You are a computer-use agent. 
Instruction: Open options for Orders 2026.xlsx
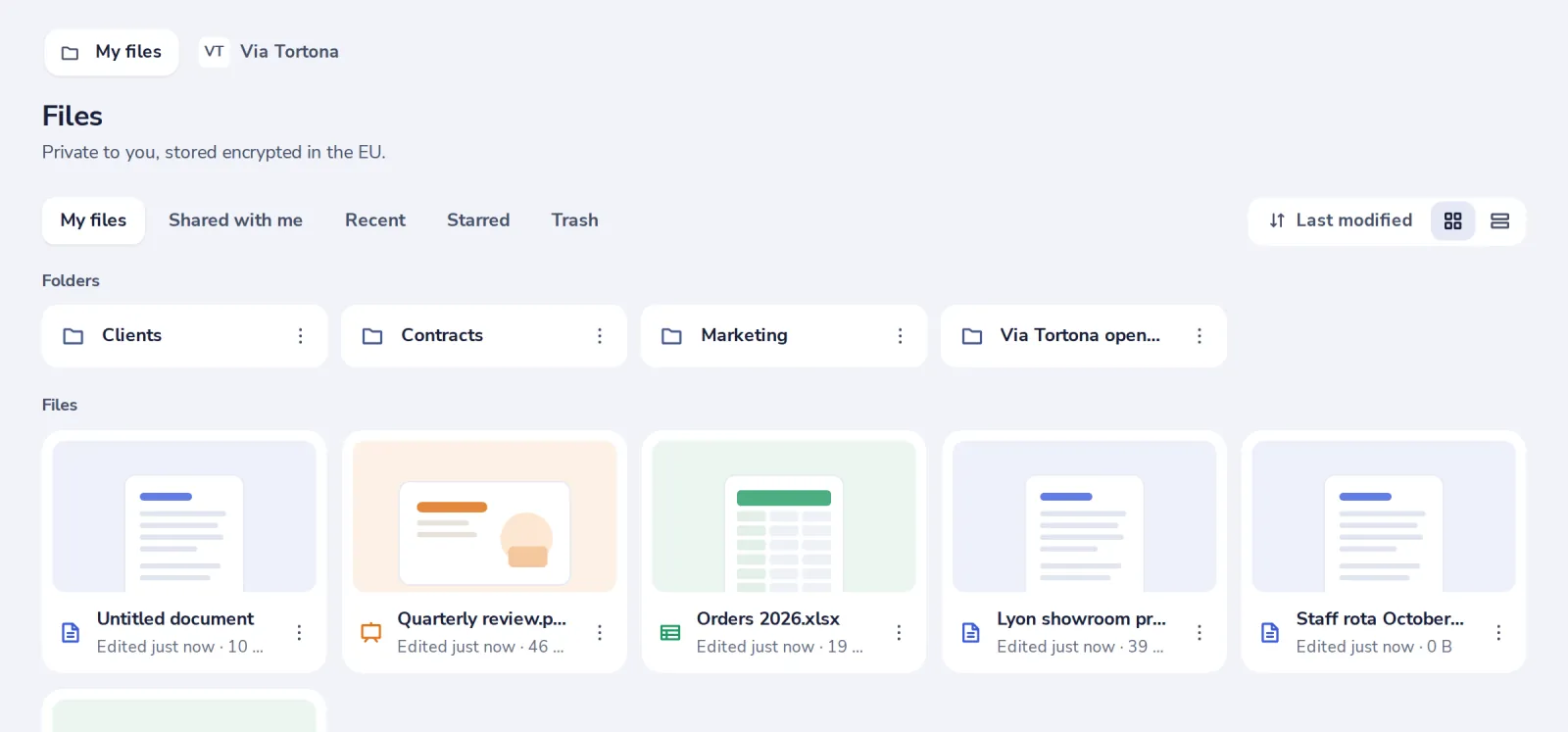pos(899,632)
